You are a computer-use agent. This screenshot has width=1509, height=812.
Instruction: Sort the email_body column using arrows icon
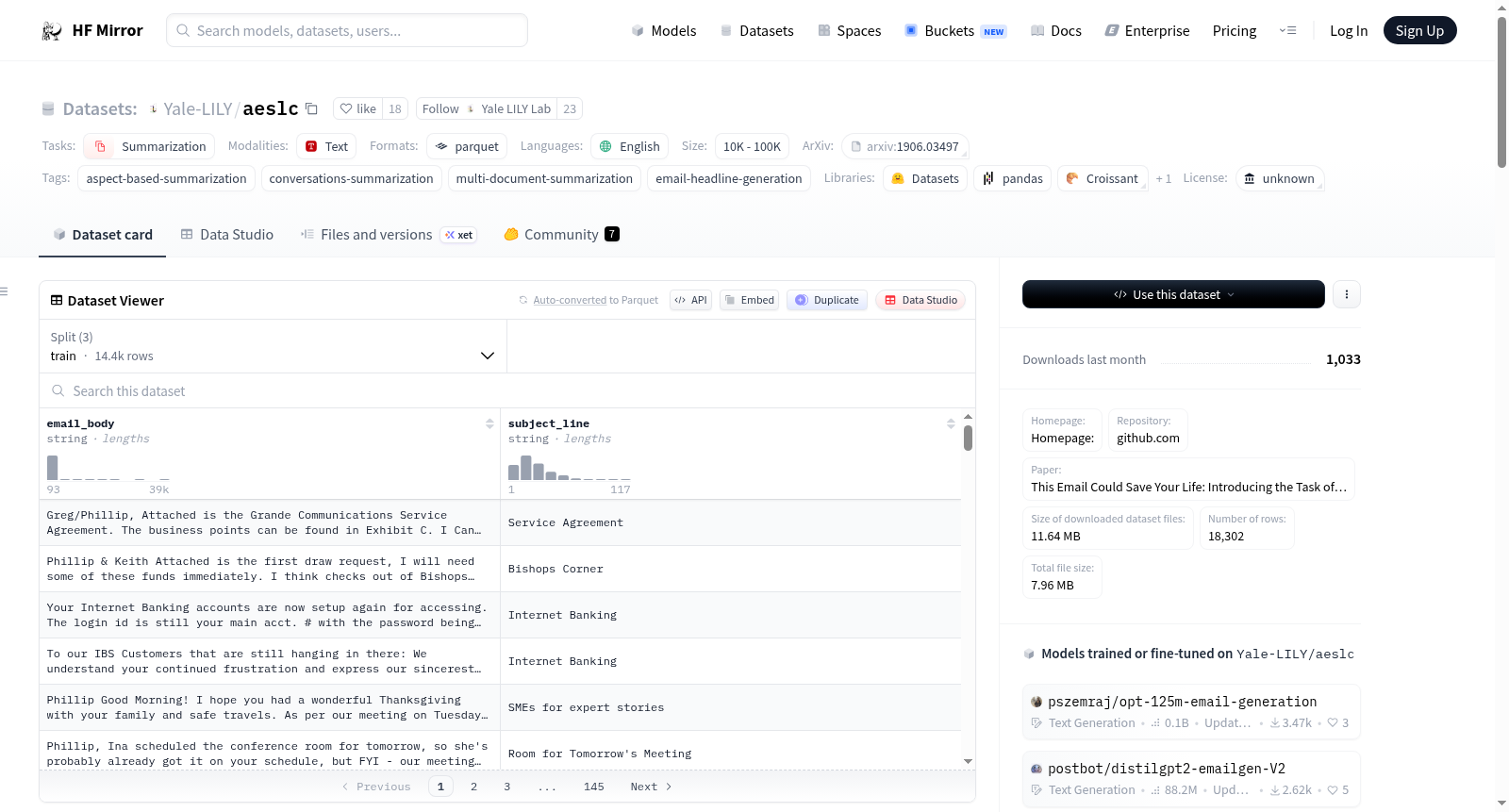pyautogui.click(x=489, y=423)
